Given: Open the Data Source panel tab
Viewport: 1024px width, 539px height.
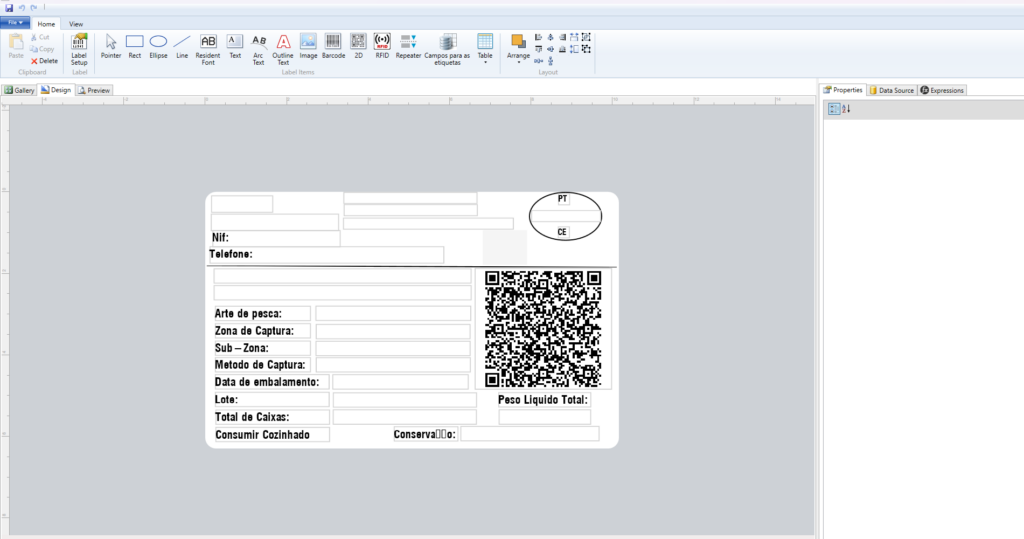Looking at the screenshot, I should point(891,90).
